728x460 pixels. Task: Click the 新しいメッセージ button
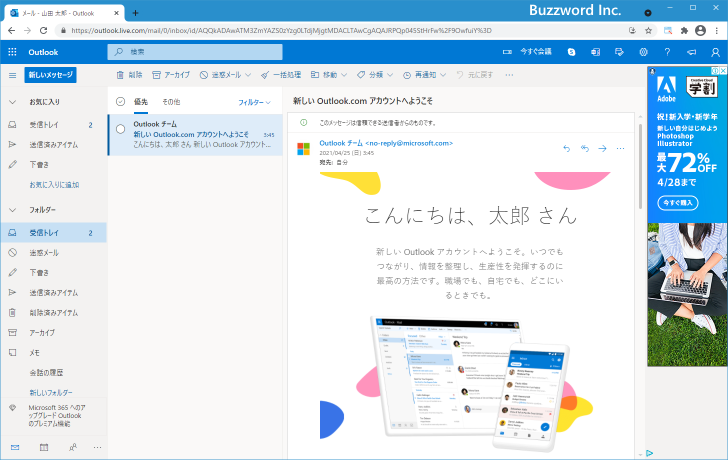(x=51, y=75)
